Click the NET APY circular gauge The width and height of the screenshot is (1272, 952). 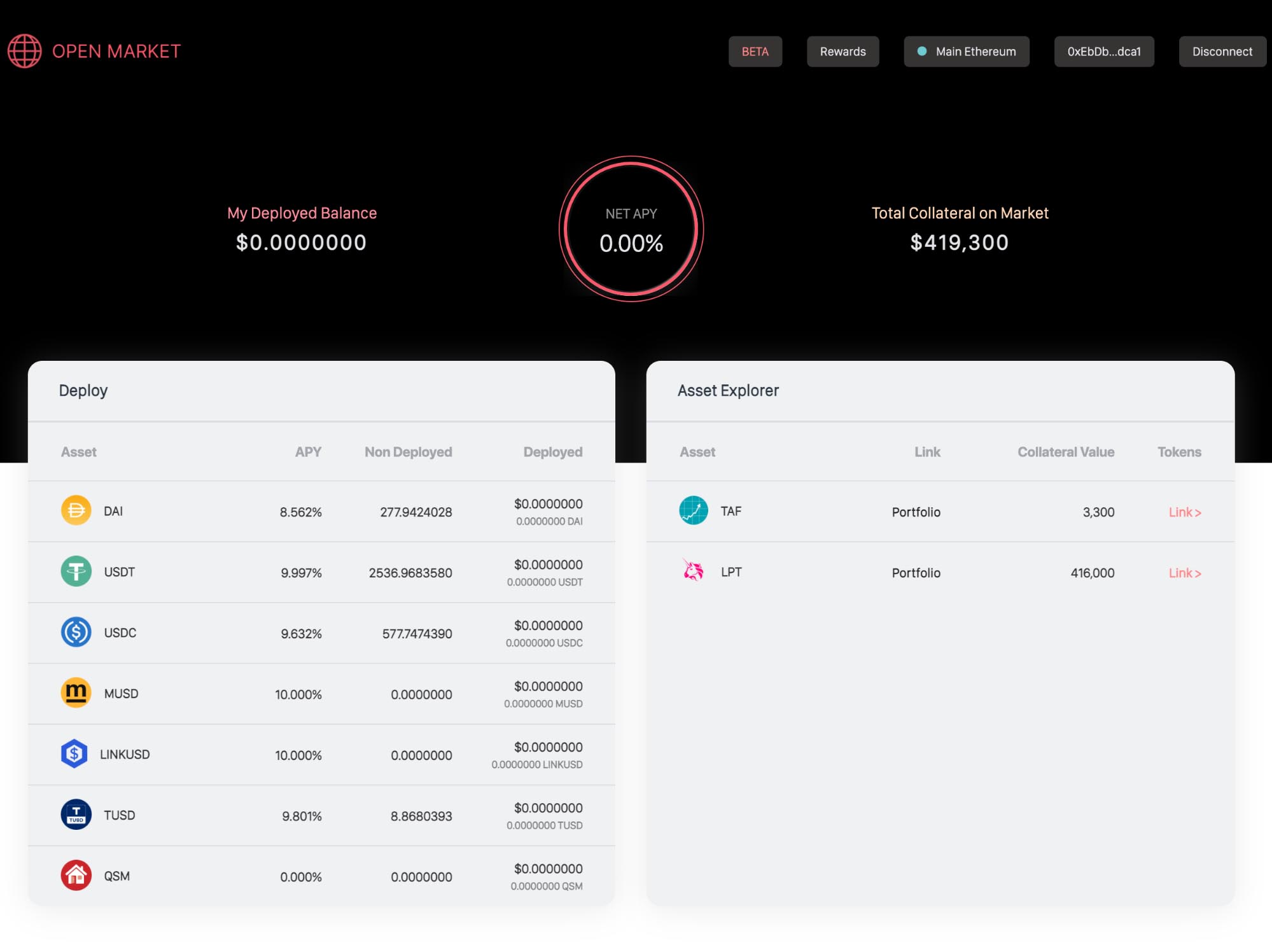[x=631, y=229]
